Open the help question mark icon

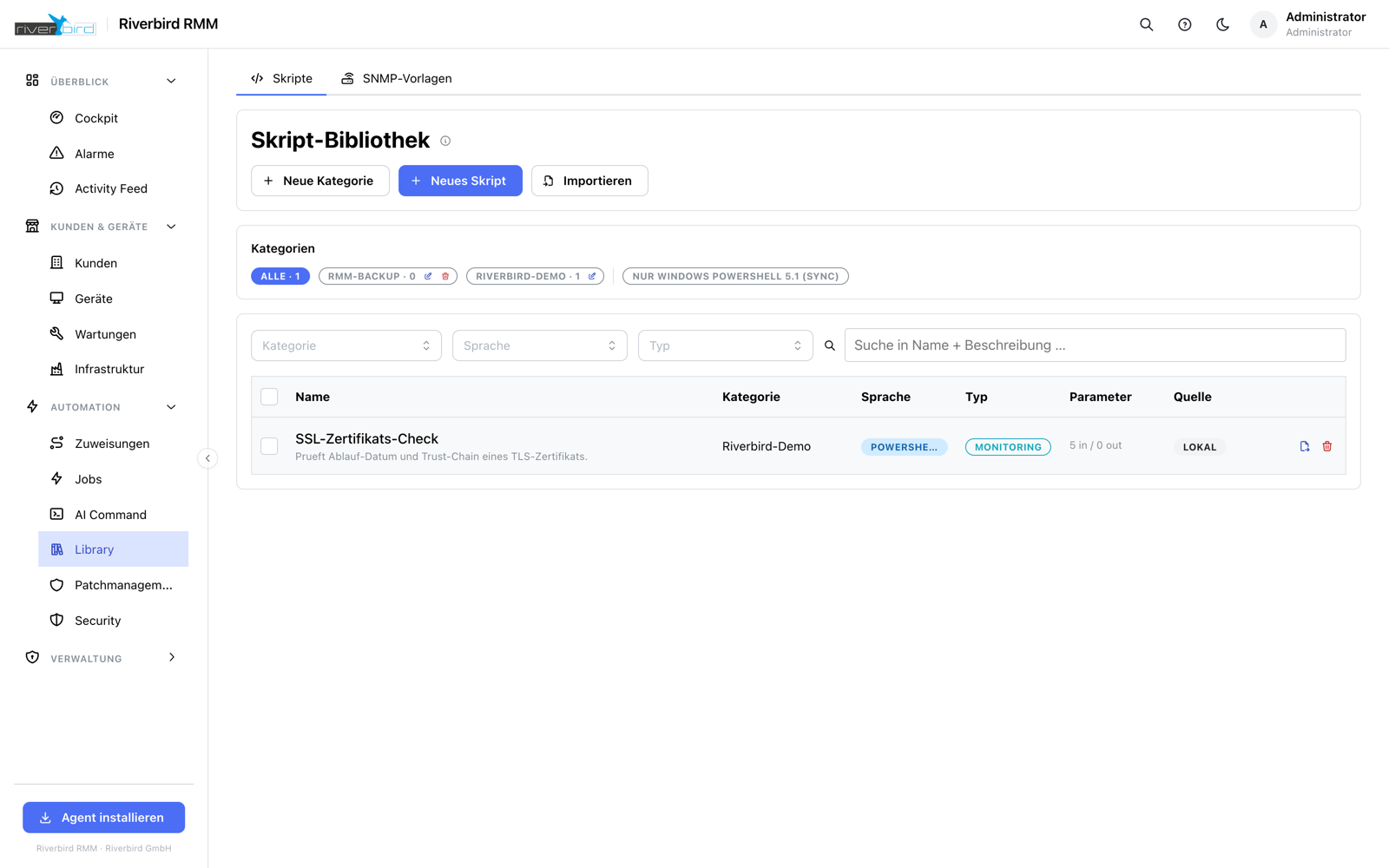pos(1184,24)
